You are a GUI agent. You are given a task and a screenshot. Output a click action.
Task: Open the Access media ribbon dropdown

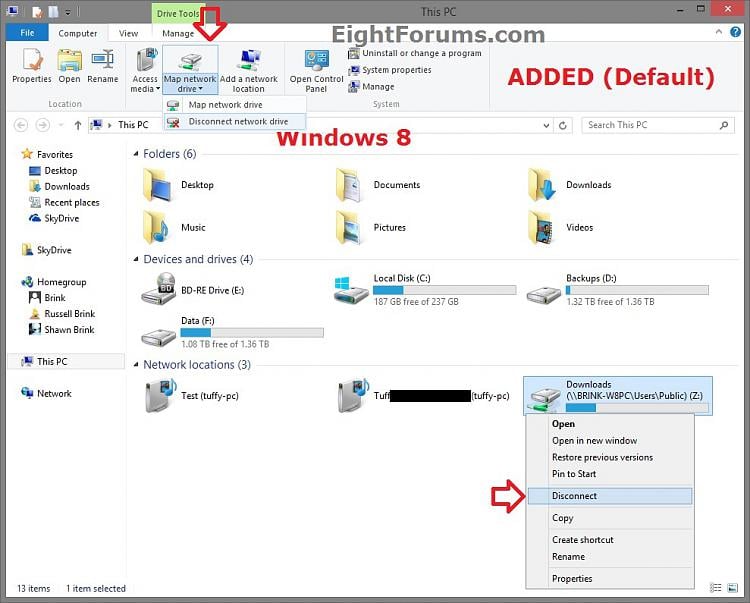(x=145, y=70)
